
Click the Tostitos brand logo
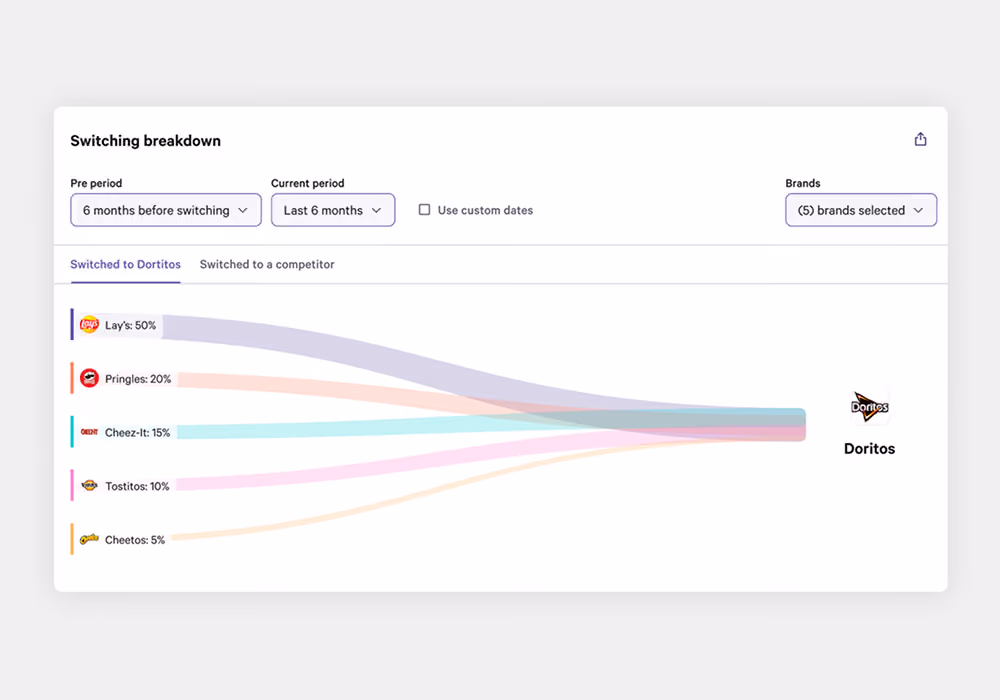[89, 485]
